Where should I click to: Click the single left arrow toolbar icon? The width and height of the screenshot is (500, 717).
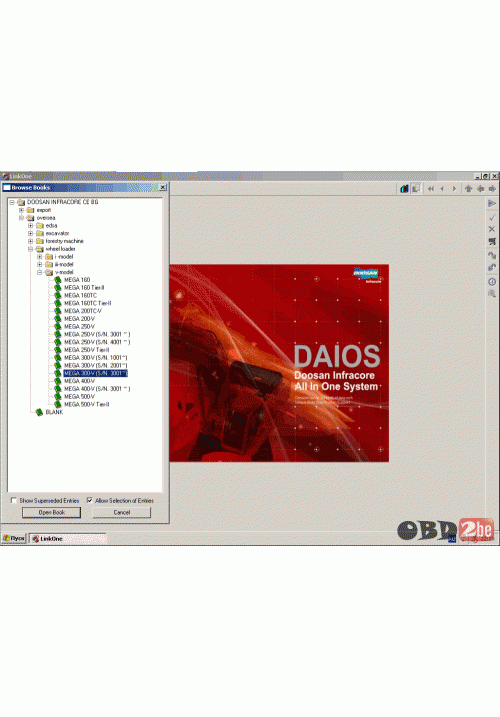pyautogui.click(x=442, y=188)
